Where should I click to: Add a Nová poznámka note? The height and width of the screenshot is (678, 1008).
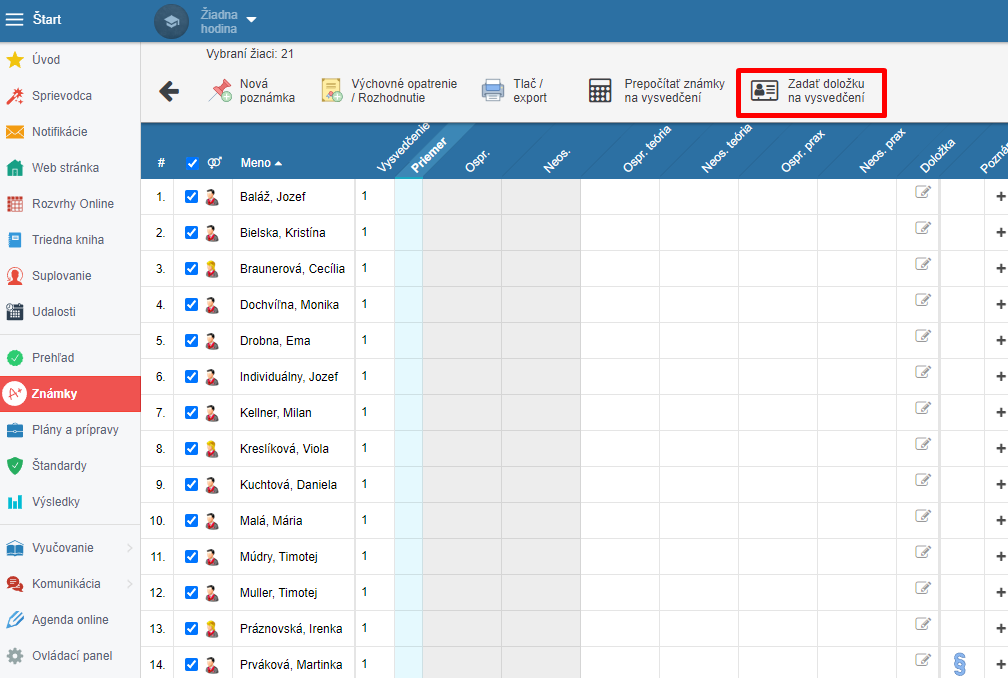click(252, 91)
